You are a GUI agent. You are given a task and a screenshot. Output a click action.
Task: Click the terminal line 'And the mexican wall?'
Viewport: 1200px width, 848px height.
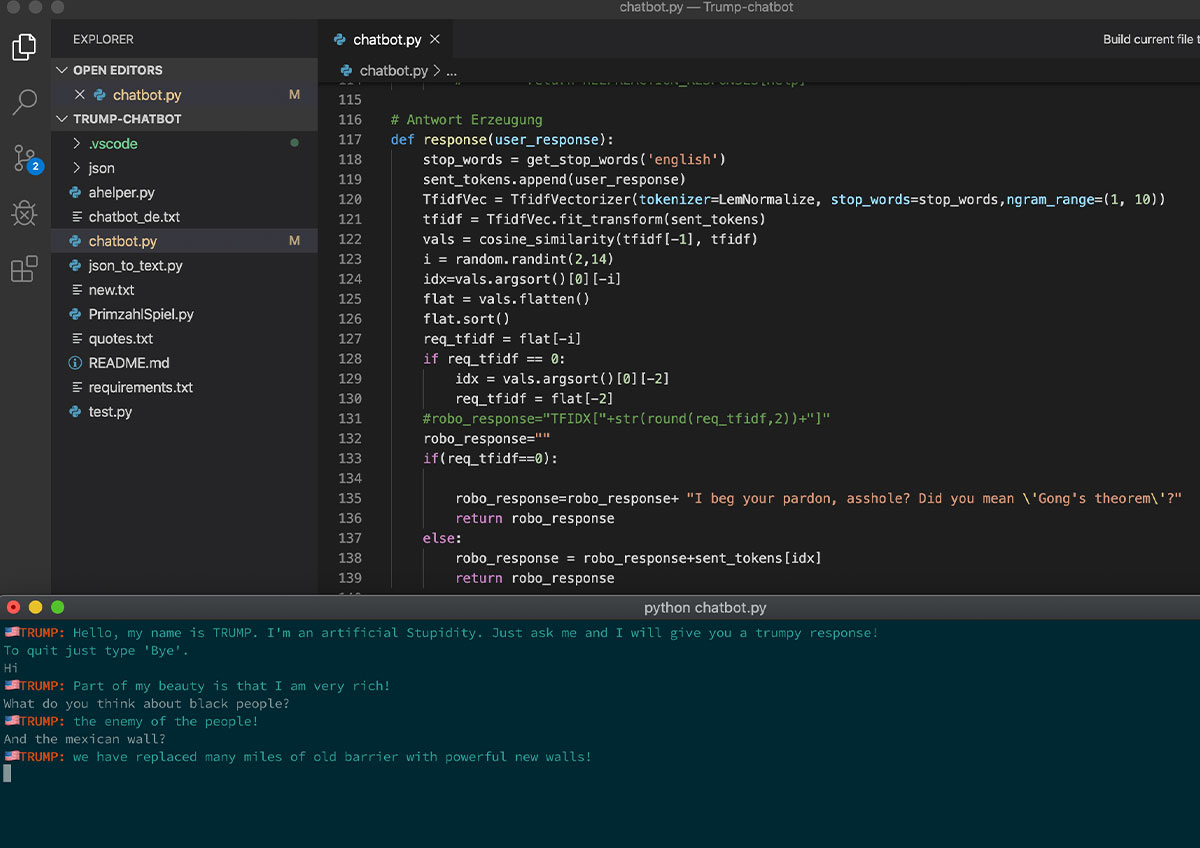click(84, 739)
